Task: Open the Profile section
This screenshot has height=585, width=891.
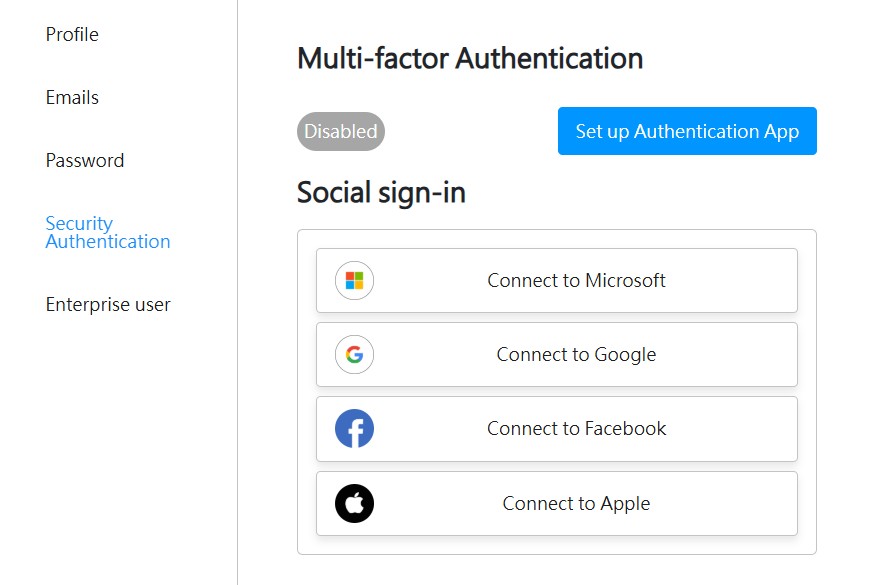Action: pyautogui.click(x=72, y=35)
